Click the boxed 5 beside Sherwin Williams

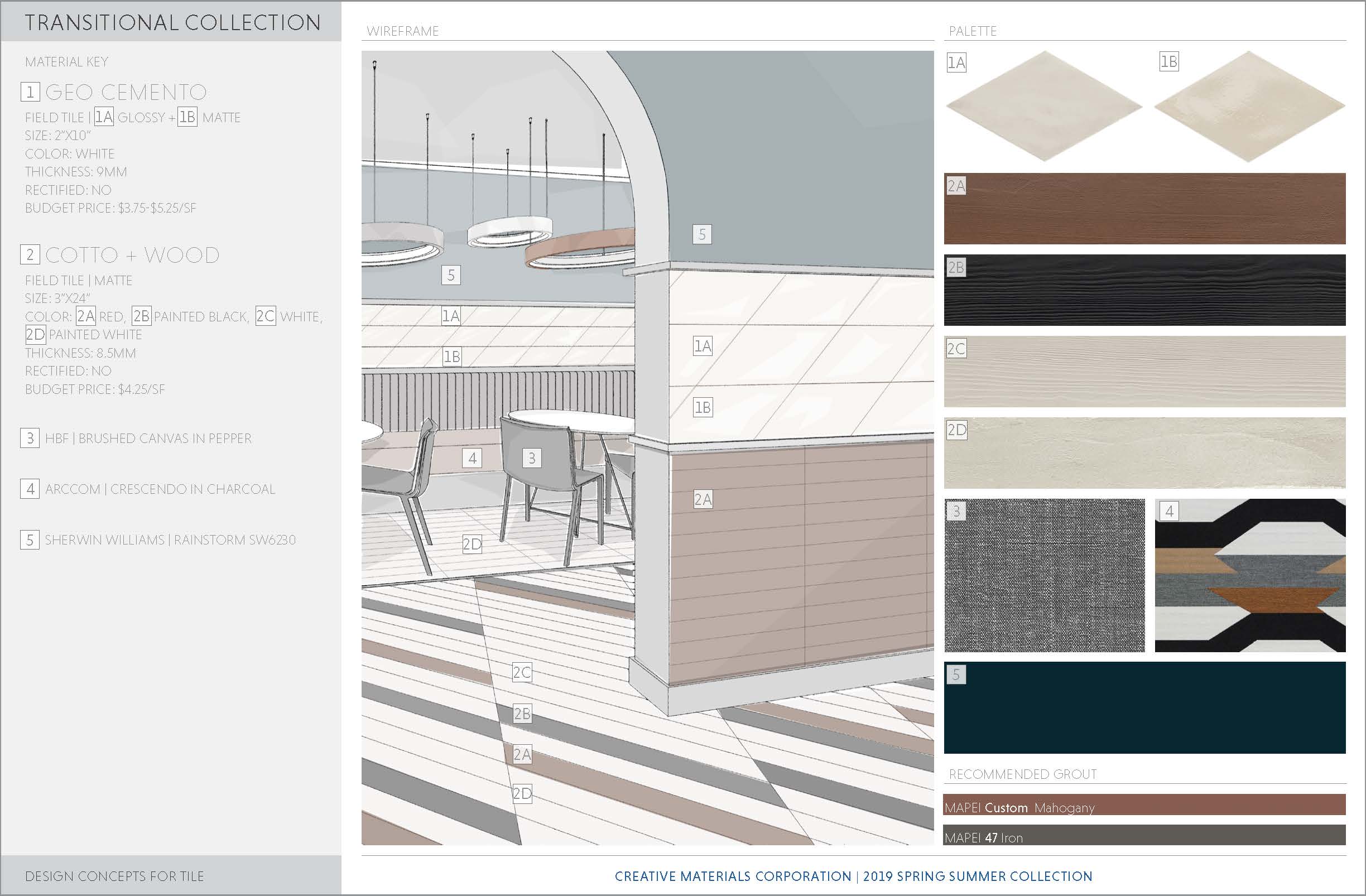click(x=30, y=539)
